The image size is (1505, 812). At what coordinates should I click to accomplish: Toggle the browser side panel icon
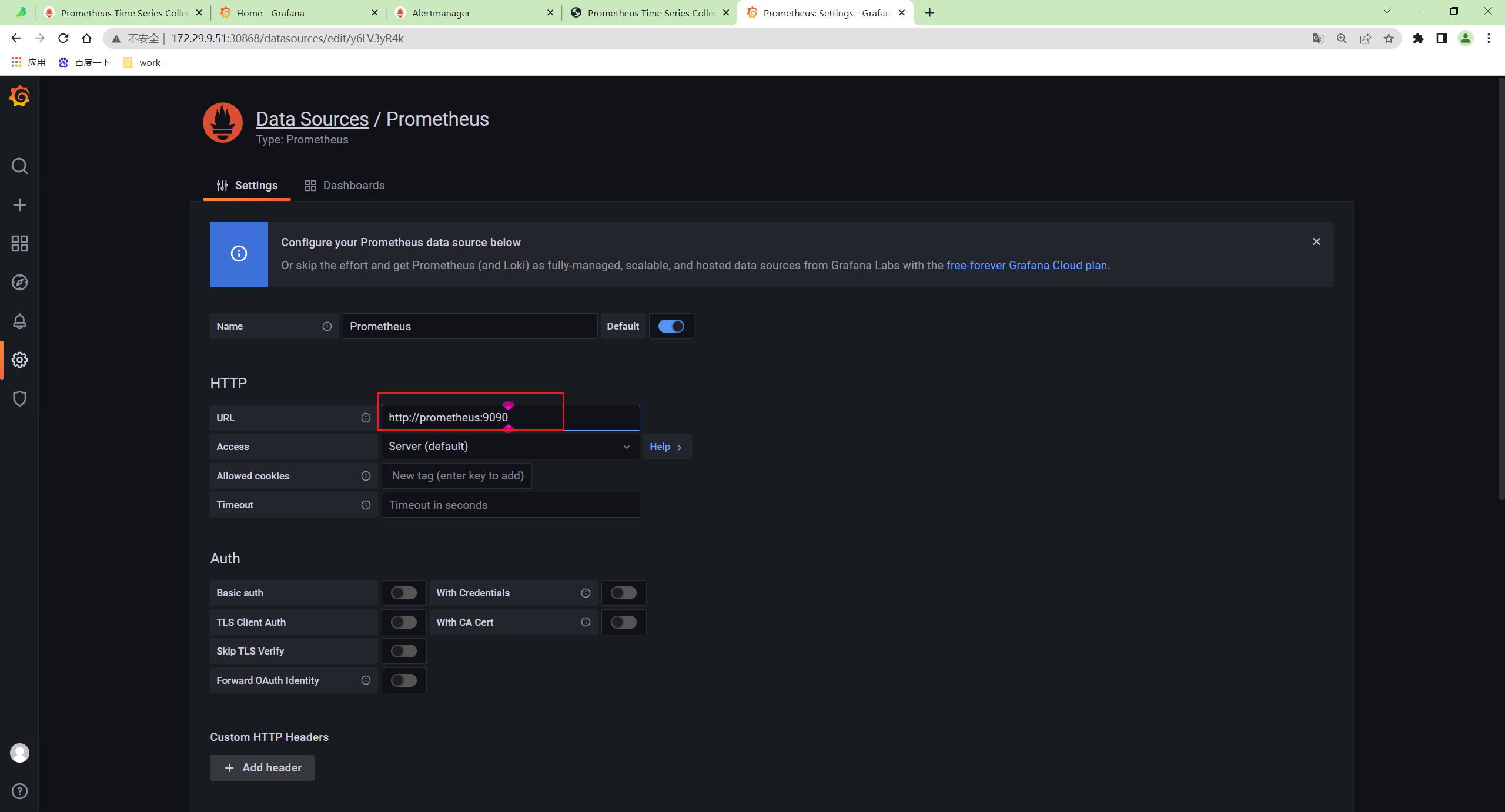[x=1442, y=39]
